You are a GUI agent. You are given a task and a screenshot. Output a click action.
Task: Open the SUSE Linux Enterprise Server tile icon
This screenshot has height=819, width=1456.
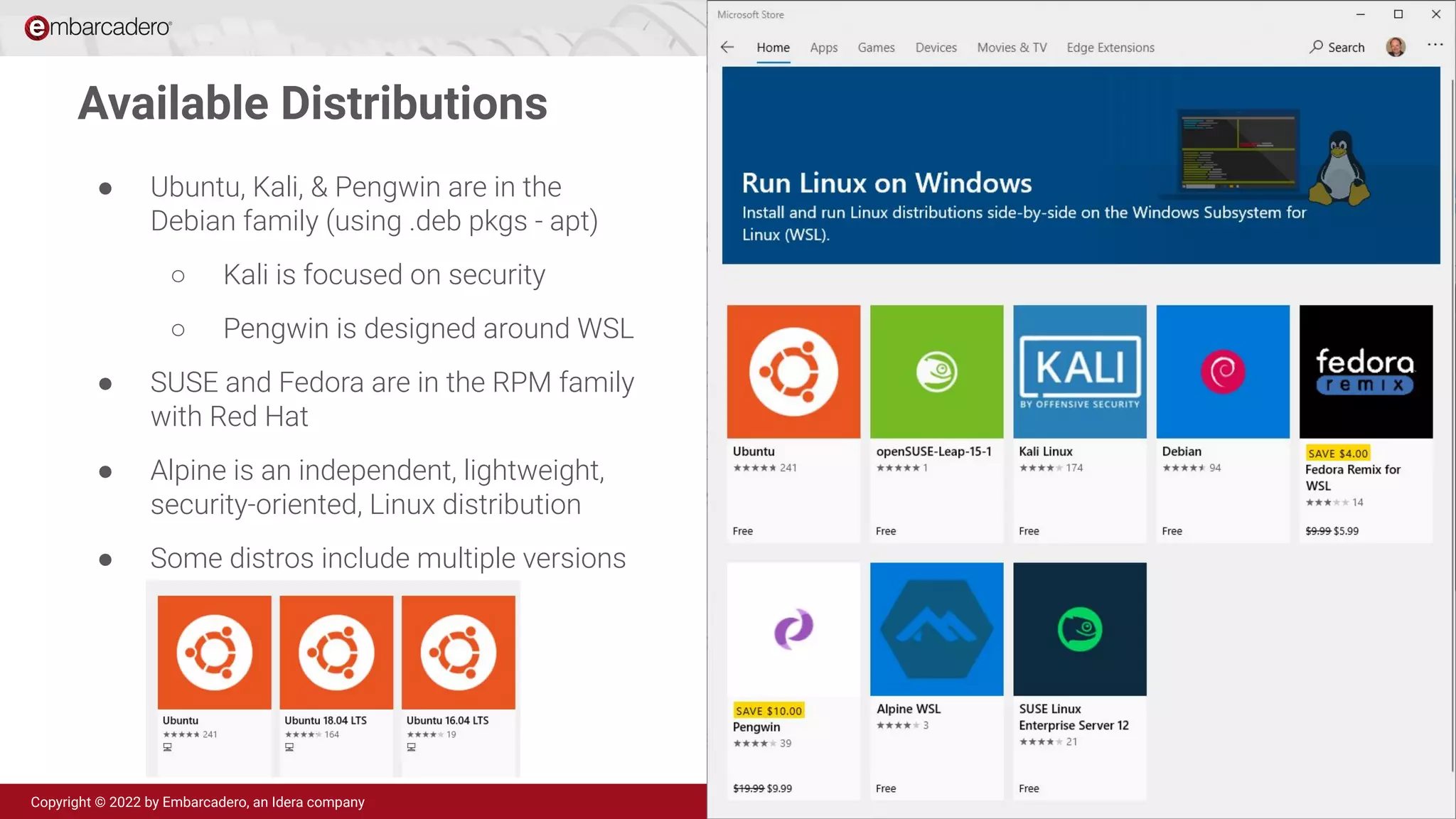coord(1080,629)
